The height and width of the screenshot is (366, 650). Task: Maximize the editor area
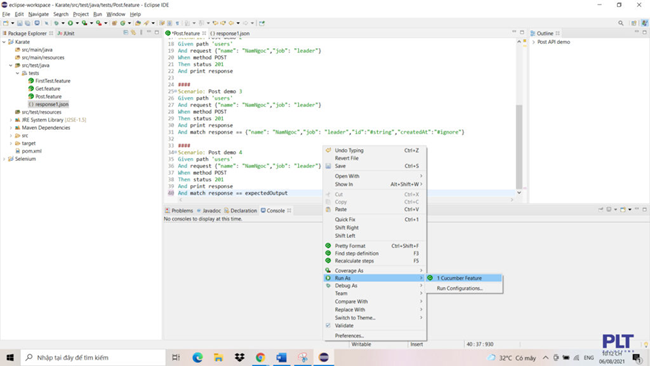pyautogui.click(x=522, y=32)
